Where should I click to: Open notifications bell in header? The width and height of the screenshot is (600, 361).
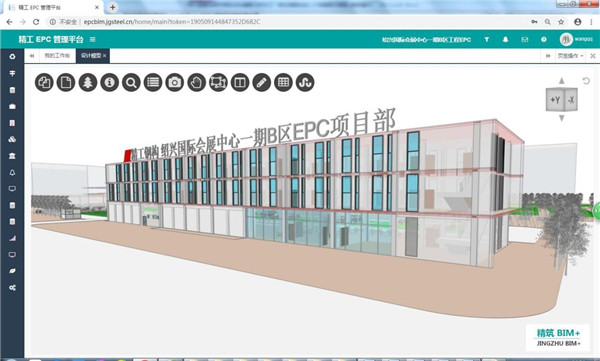(505, 39)
